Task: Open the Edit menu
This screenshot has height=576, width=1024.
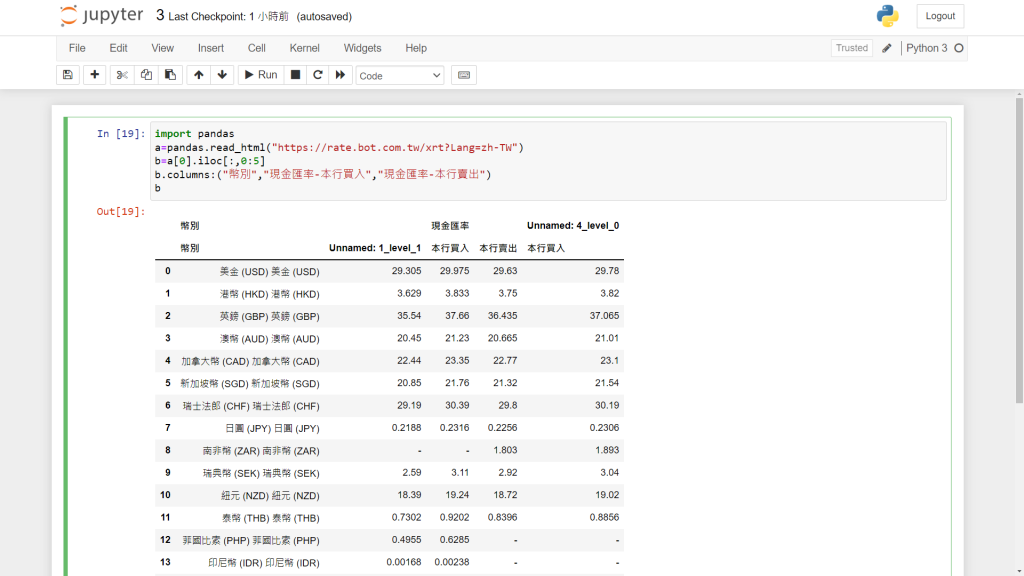Action: [118, 48]
